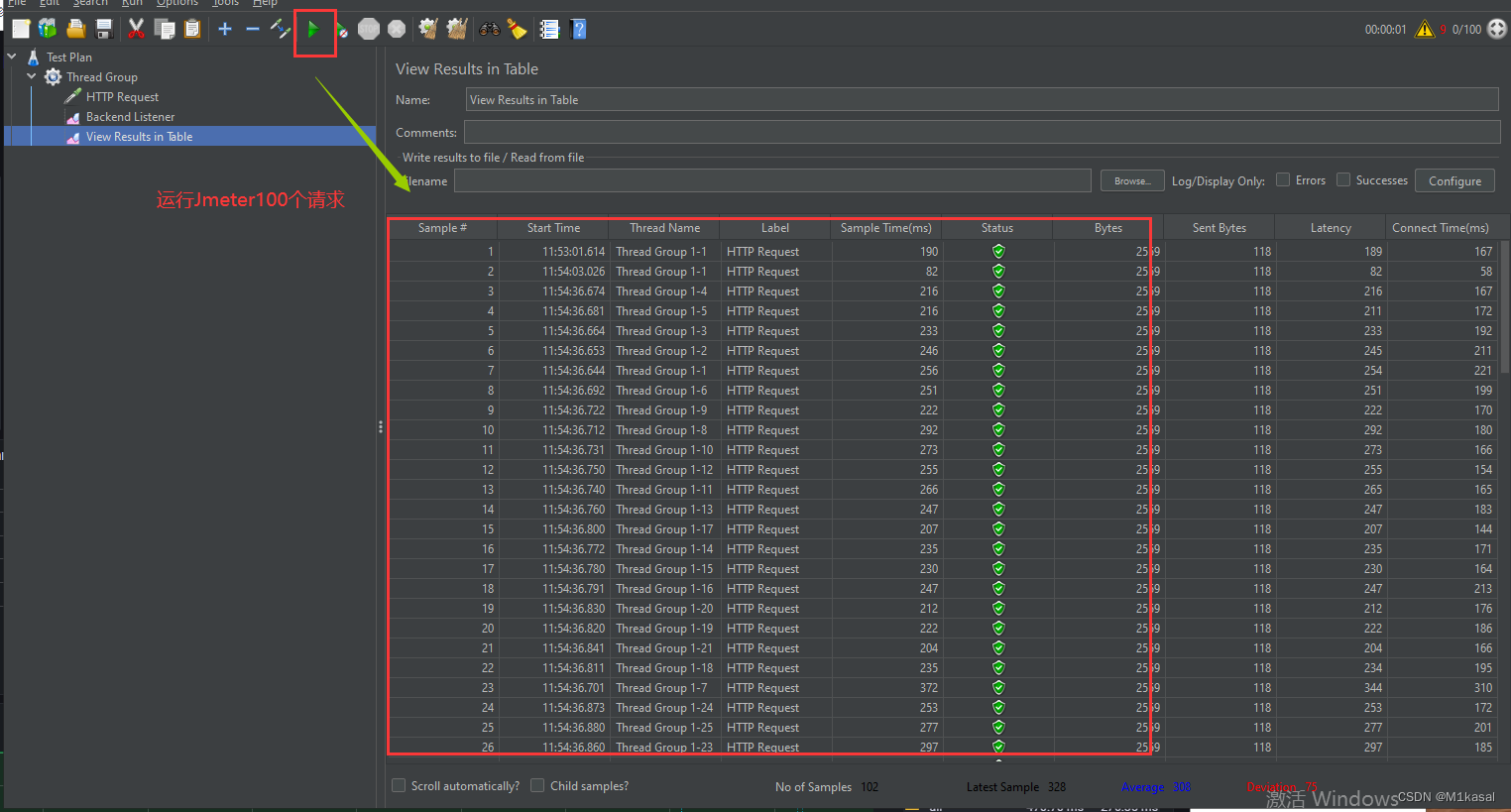Image resolution: width=1511 pixels, height=812 pixels.
Task: Sort by Sample Time(ms) column header
Action: pyautogui.click(x=885, y=228)
